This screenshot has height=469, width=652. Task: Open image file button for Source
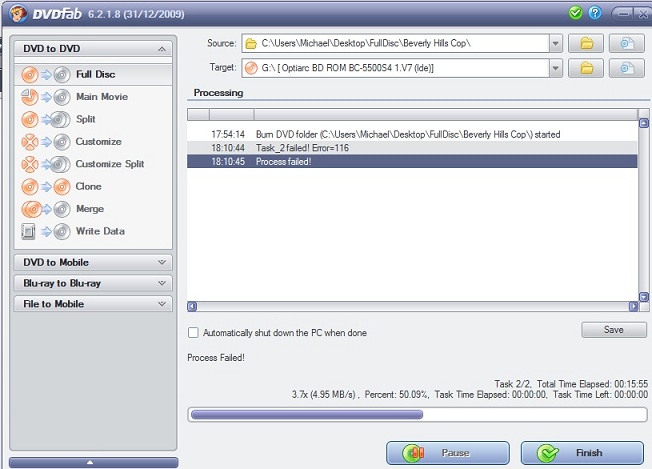[x=627, y=43]
